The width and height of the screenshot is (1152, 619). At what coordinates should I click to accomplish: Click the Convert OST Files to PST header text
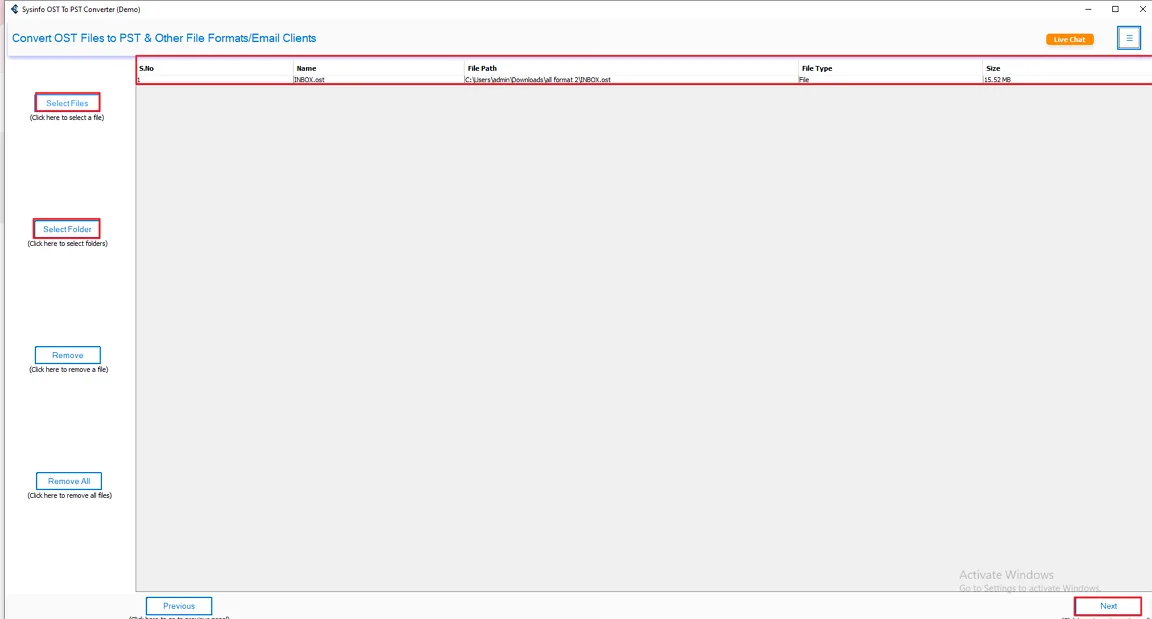tap(163, 38)
